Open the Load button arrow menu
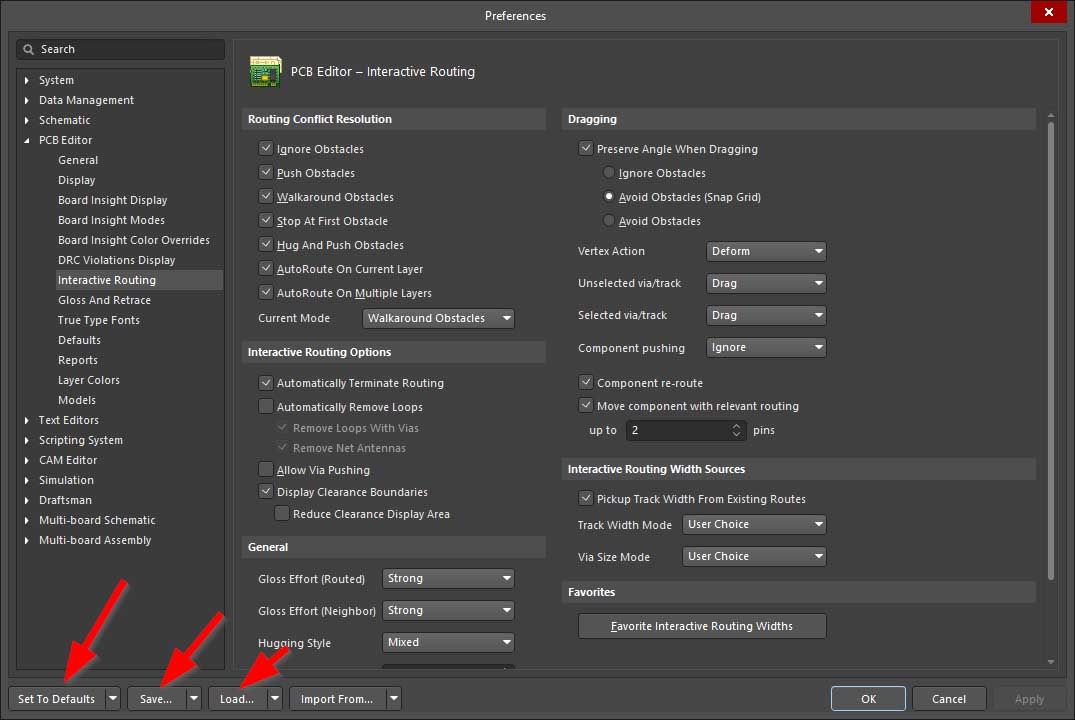The height and width of the screenshot is (720, 1075). 274,699
